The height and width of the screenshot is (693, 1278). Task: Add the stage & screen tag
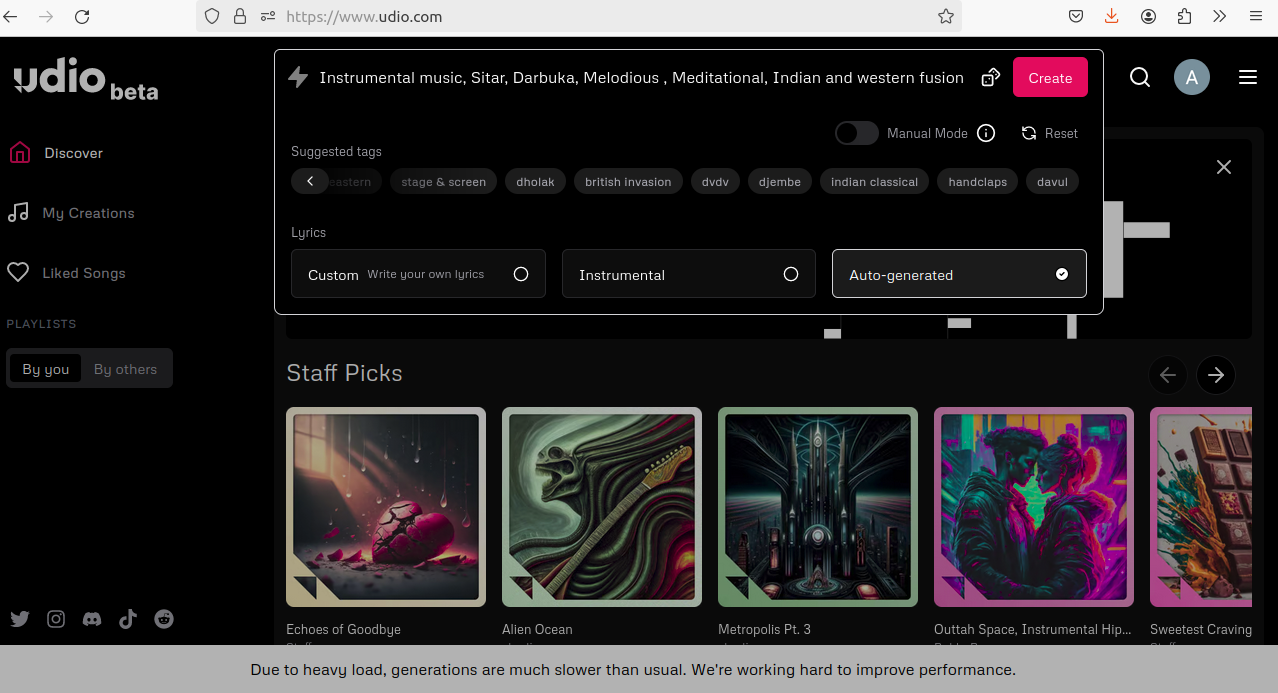(x=443, y=181)
